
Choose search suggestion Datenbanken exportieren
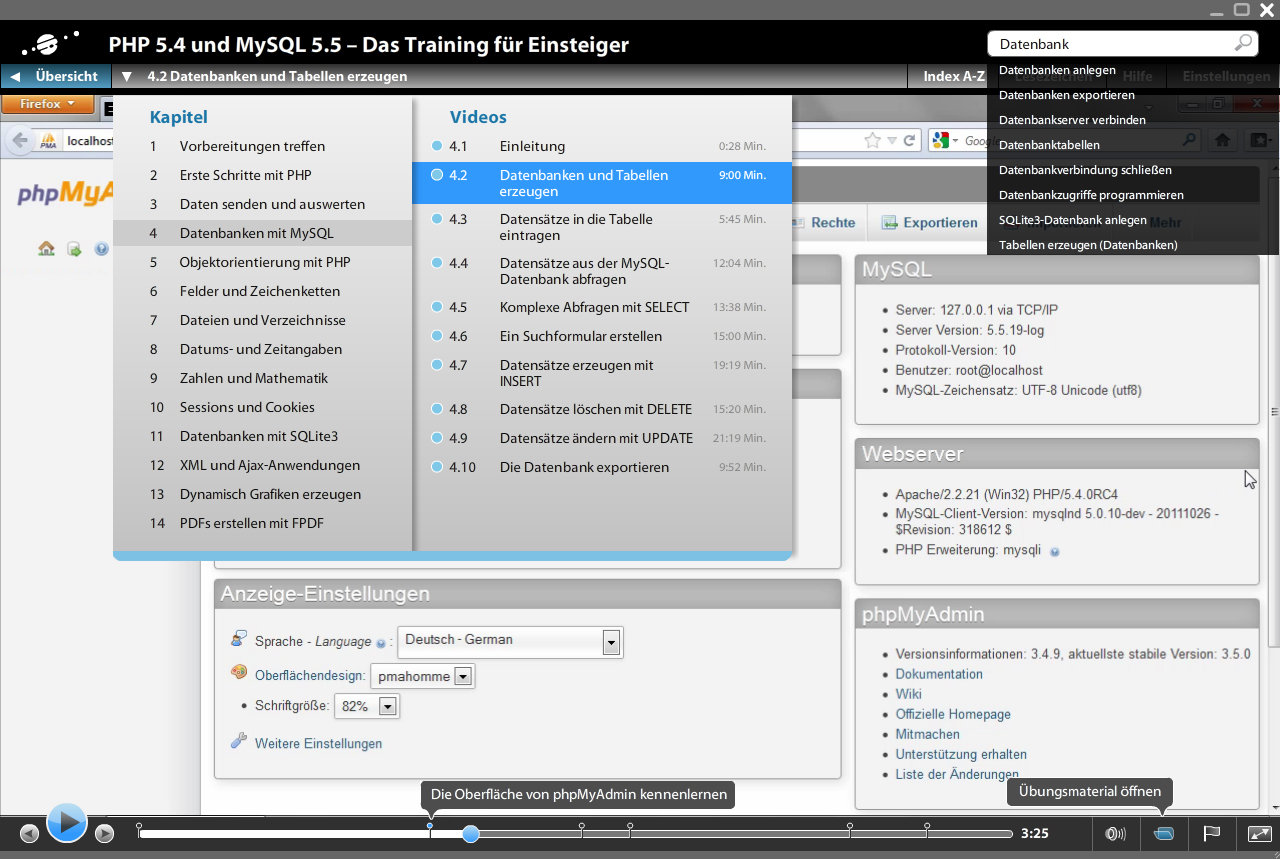point(1066,95)
